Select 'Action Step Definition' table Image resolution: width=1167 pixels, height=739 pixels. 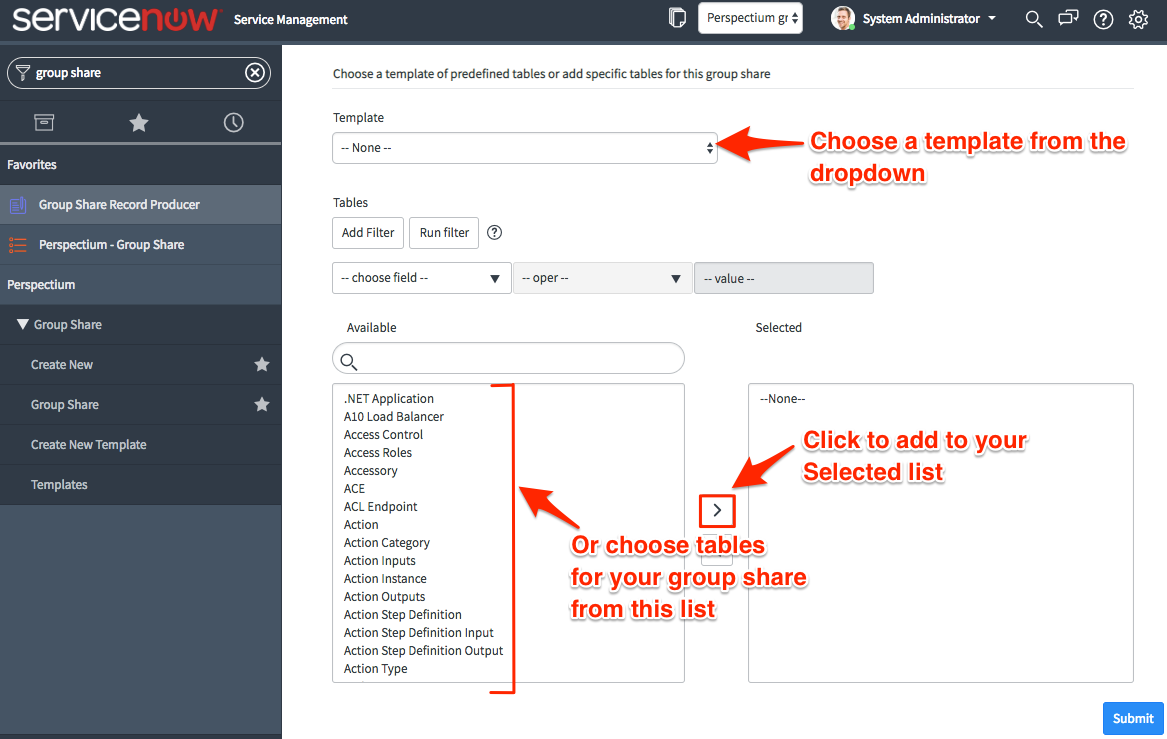tap(403, 615)
